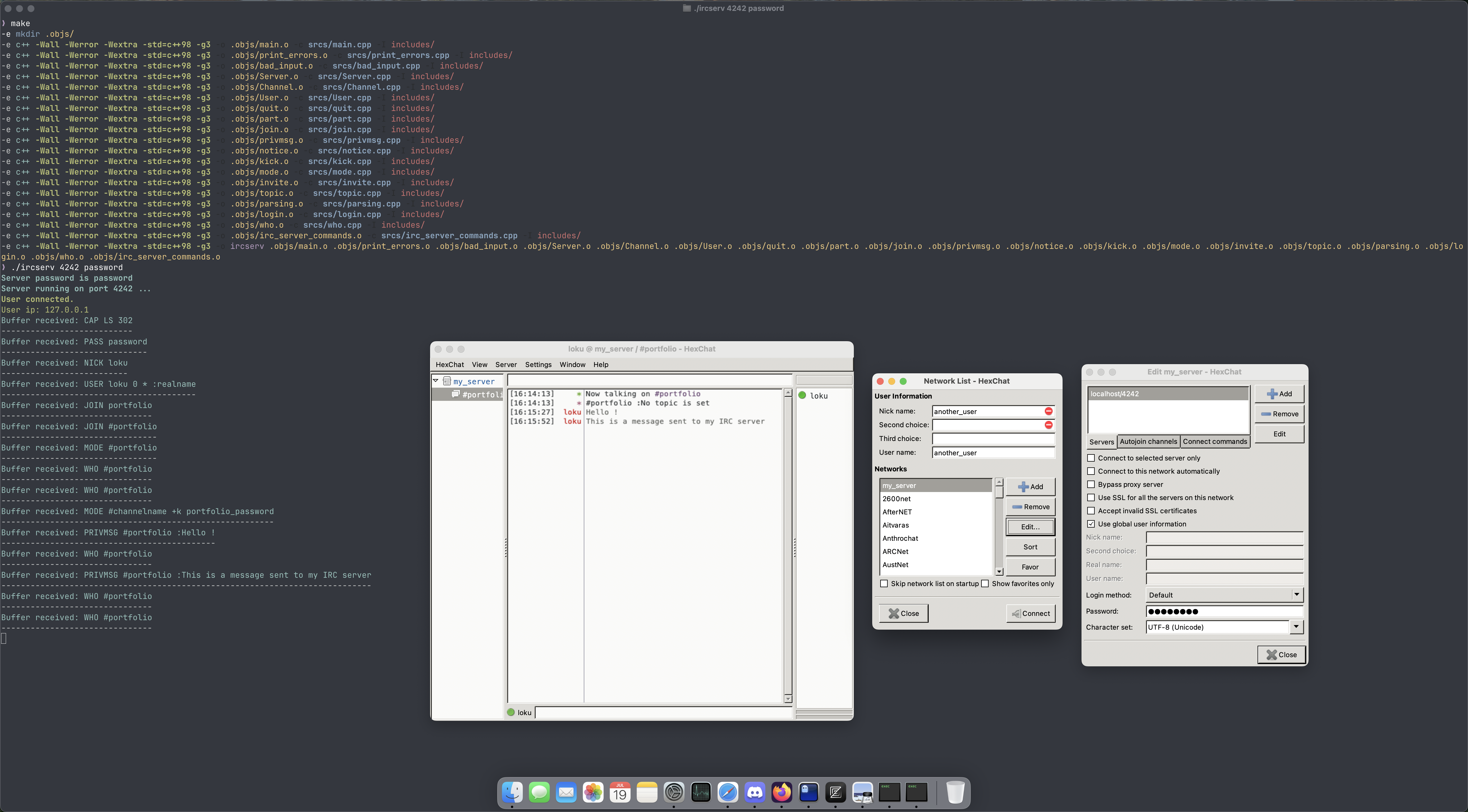Open the Settings menu
This screenshot has height=812, width=1468.
tap(538, 364)
